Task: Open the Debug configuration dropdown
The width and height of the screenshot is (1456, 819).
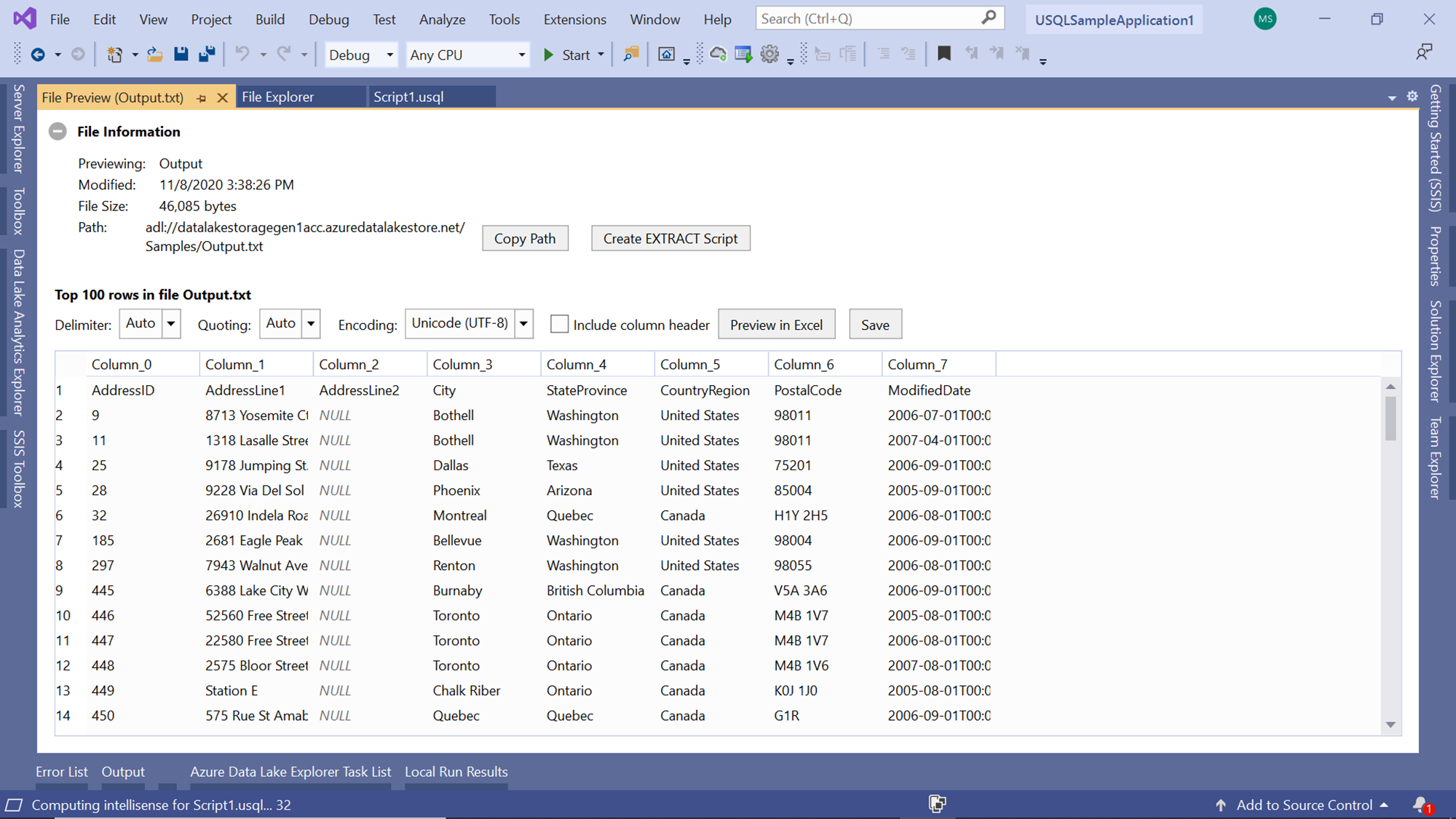Action: [361, 55]
